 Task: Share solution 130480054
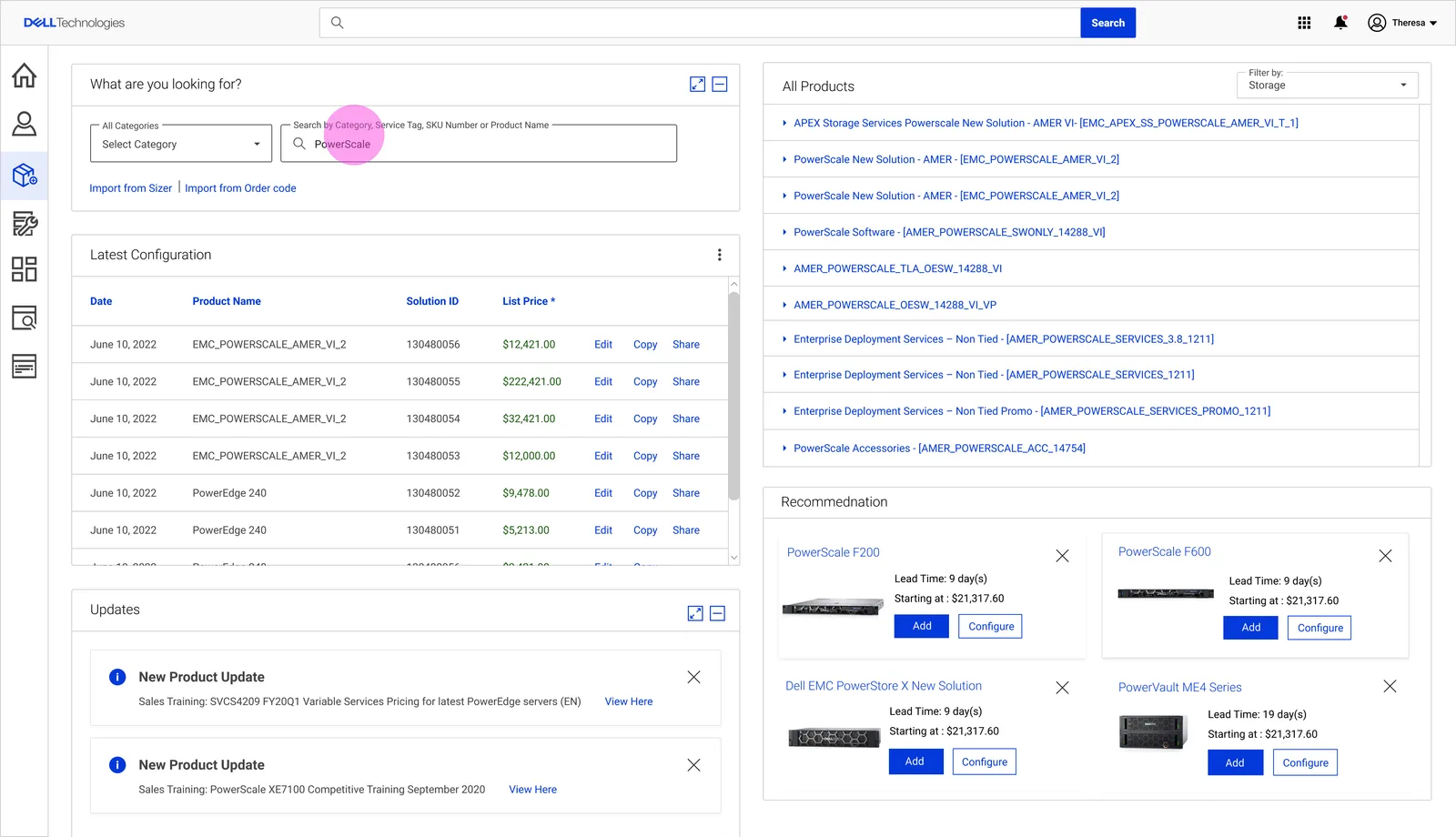click(686, 419)
